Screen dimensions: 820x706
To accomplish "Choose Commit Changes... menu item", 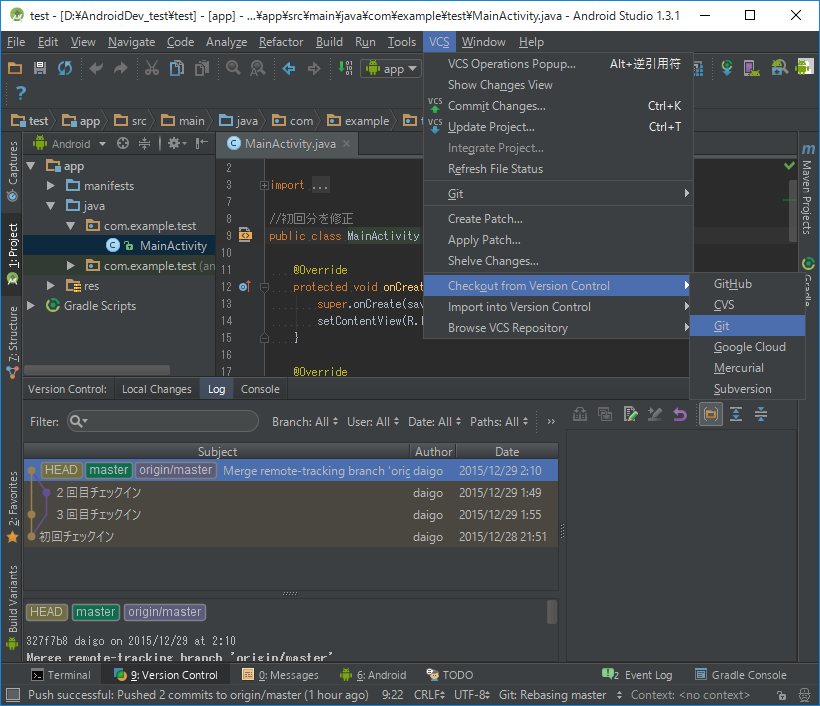I will point(558,106).
